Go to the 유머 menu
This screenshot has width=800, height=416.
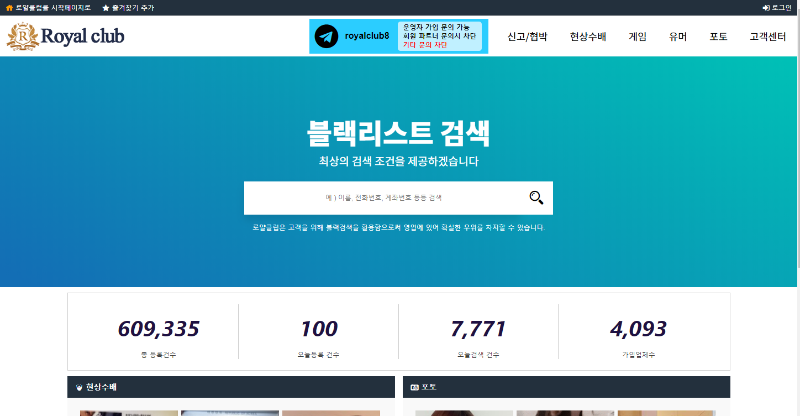point(678,37)
